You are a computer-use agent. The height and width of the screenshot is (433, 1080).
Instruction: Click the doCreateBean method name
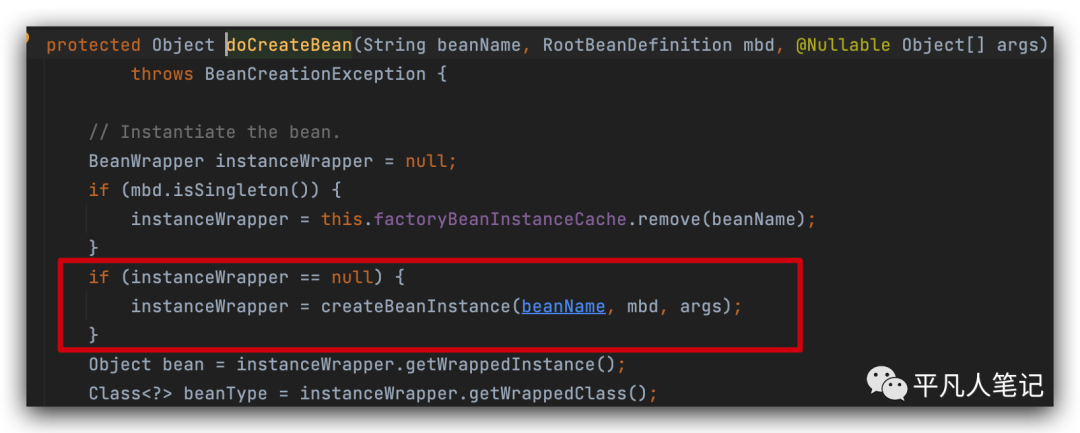pyautogui.click(x=290, y=44)
